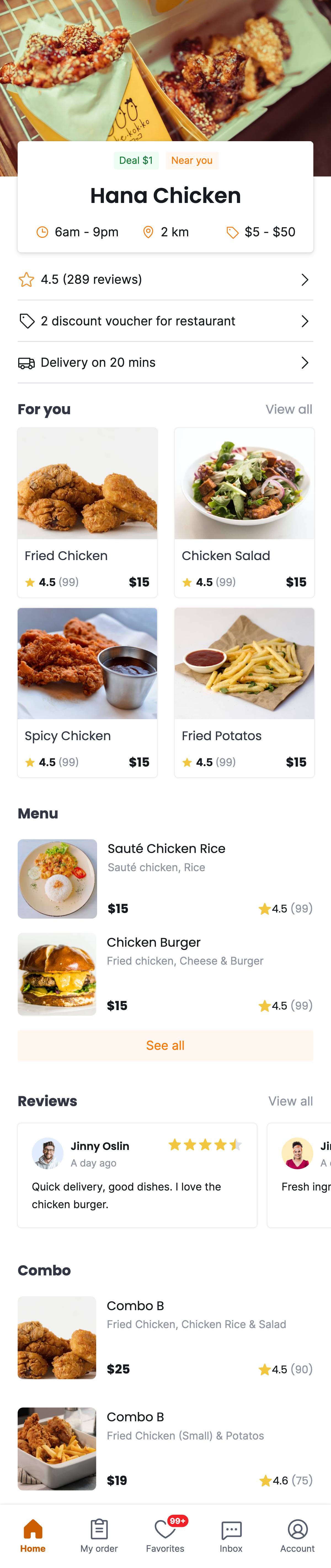The height and width of the screenshot is (1568, 331).
Task: Tap the discount voucher tag icon
Action: pos(26,321)
